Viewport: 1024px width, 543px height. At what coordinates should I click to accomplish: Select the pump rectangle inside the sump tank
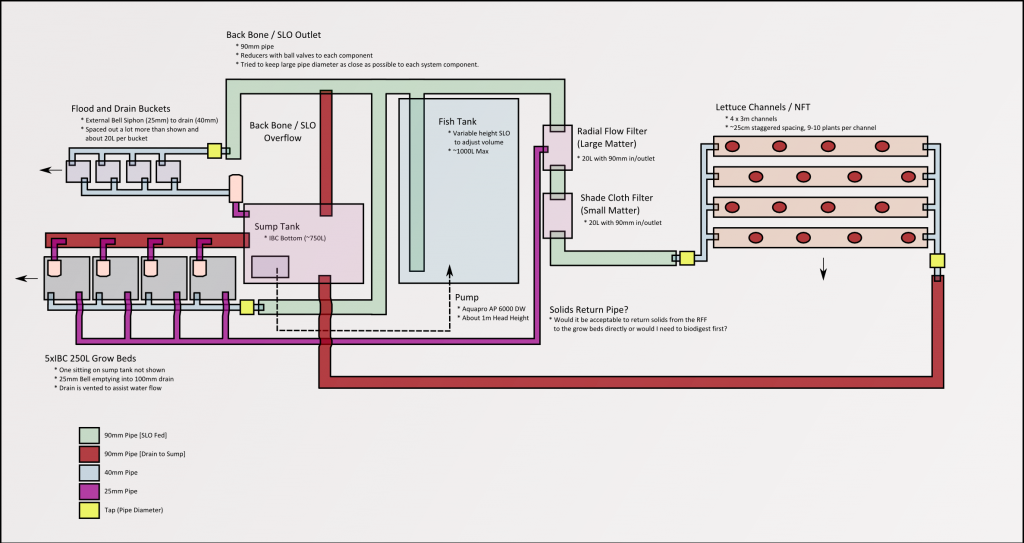pyautogui.click(x=269, y=267)
